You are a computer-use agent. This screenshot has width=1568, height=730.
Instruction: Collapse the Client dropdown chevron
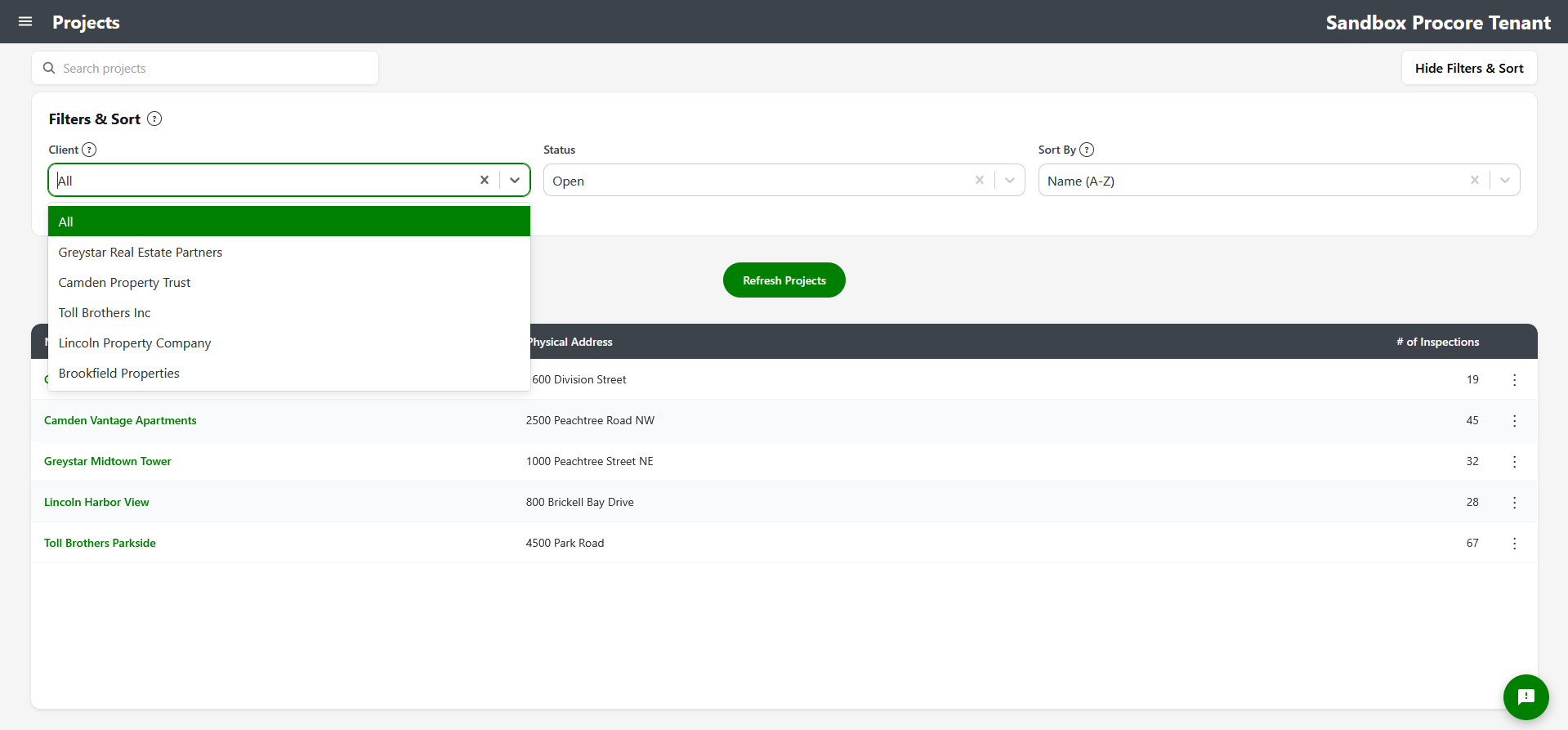515,180
